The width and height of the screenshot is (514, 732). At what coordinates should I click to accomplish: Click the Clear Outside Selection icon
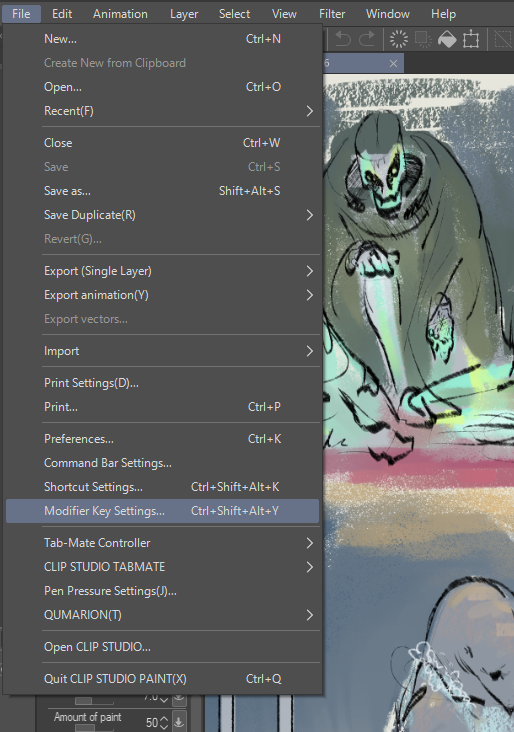[423, 39]
